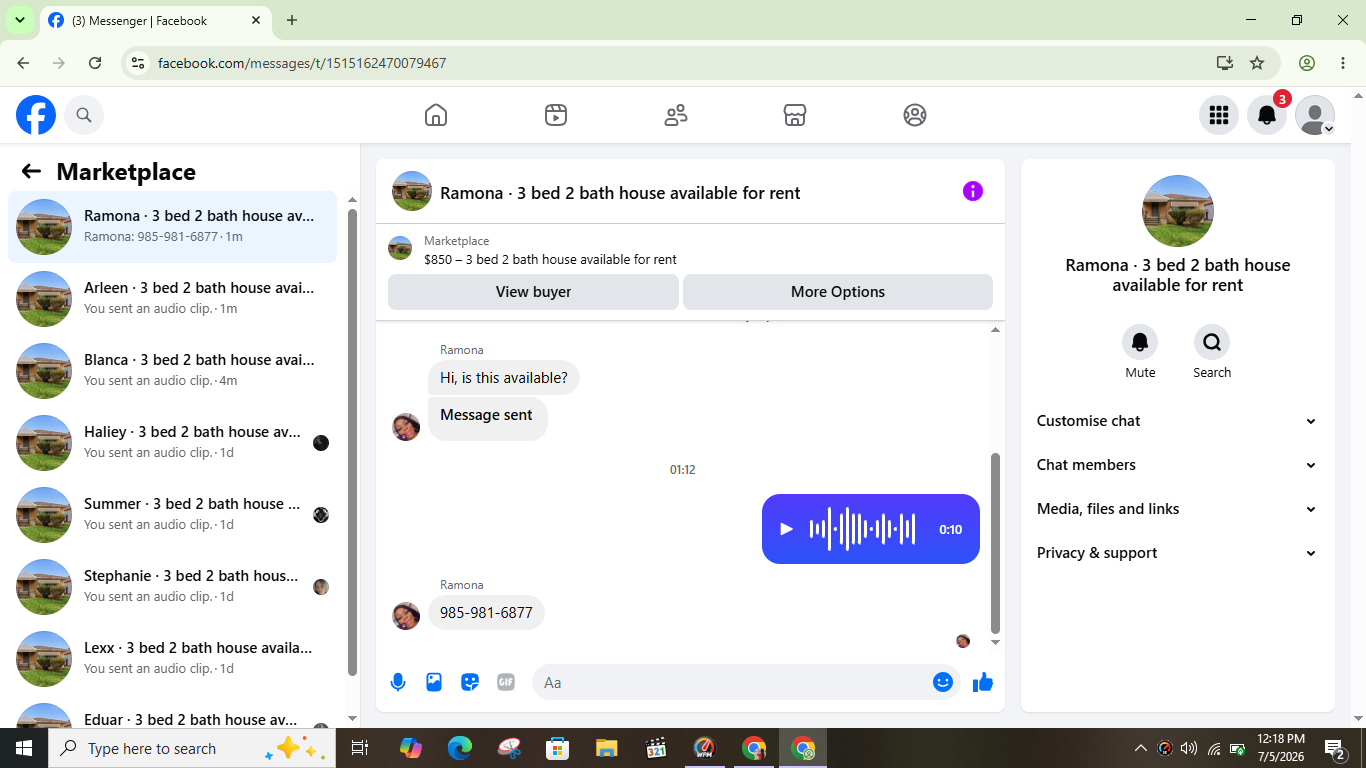Image resolution: width=1366 pixels, height=768 pixels.
Task: Open the account profile dropdown
Action: [1315, 115]
